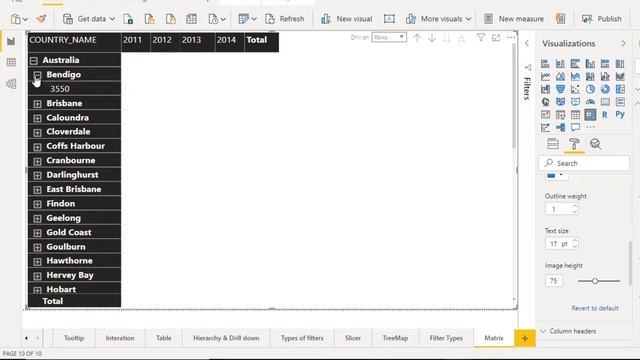The width and height of the screenshot is (640, 360).
Task: Select the Gauge visual
Action: [590, 102]
